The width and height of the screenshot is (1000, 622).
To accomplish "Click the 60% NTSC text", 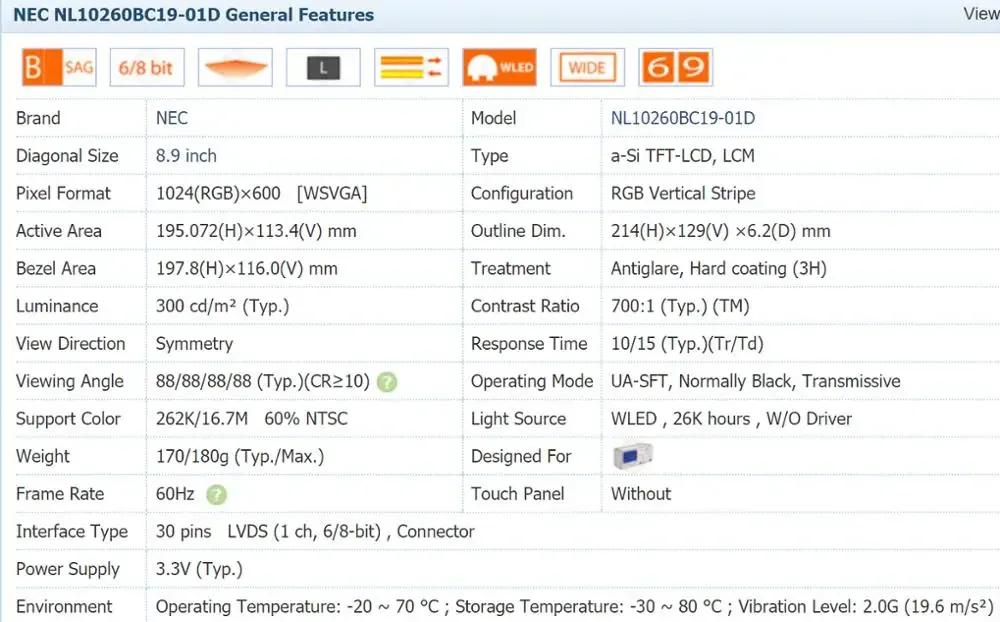I will [x=306, y=419].
